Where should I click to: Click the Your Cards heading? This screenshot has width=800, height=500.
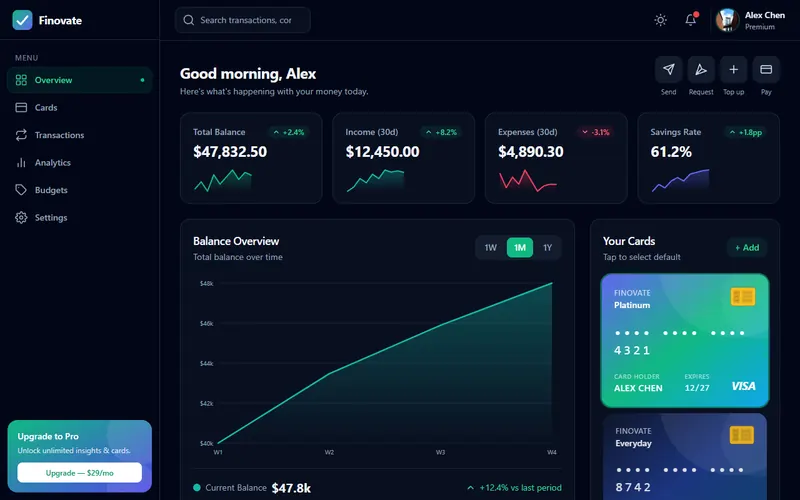click(629, 241)
